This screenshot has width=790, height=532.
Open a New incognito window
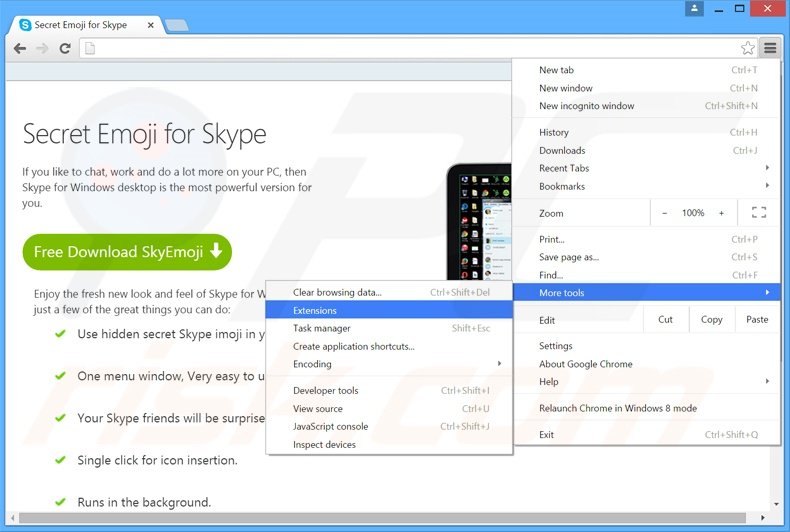click(x=647, y=106)
